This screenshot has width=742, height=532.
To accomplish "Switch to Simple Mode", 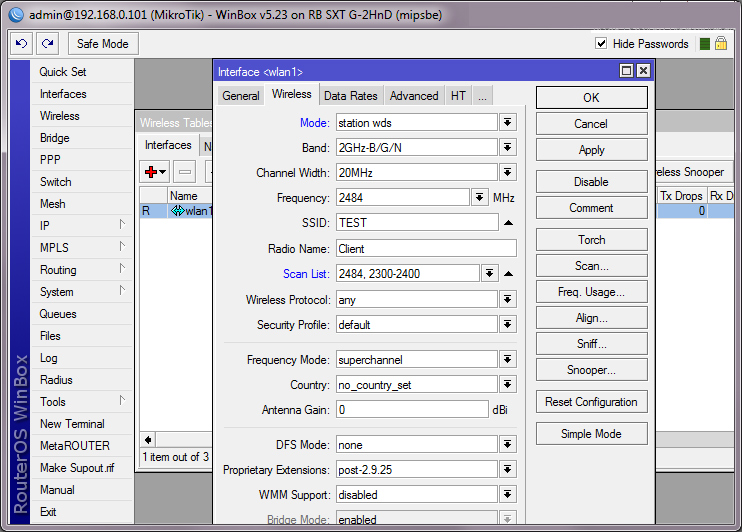I will click(592, 434).
